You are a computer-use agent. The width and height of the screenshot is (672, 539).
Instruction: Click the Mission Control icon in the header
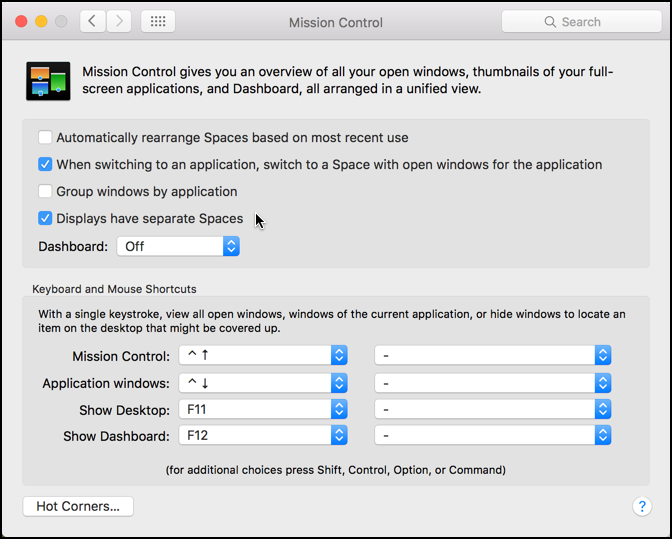click(47, 81)
